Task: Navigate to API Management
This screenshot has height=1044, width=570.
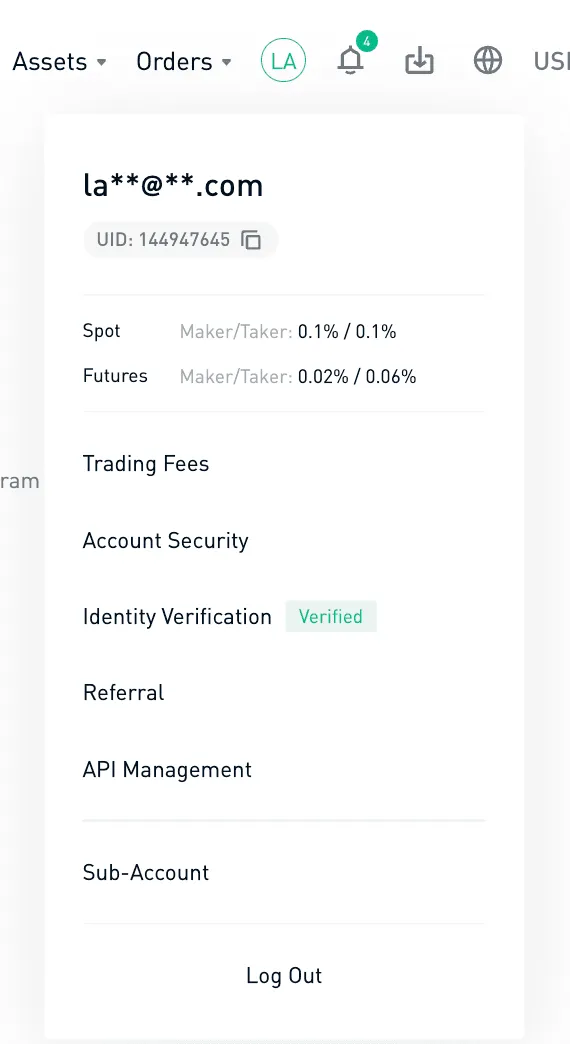Action: (x=167, y=770)
